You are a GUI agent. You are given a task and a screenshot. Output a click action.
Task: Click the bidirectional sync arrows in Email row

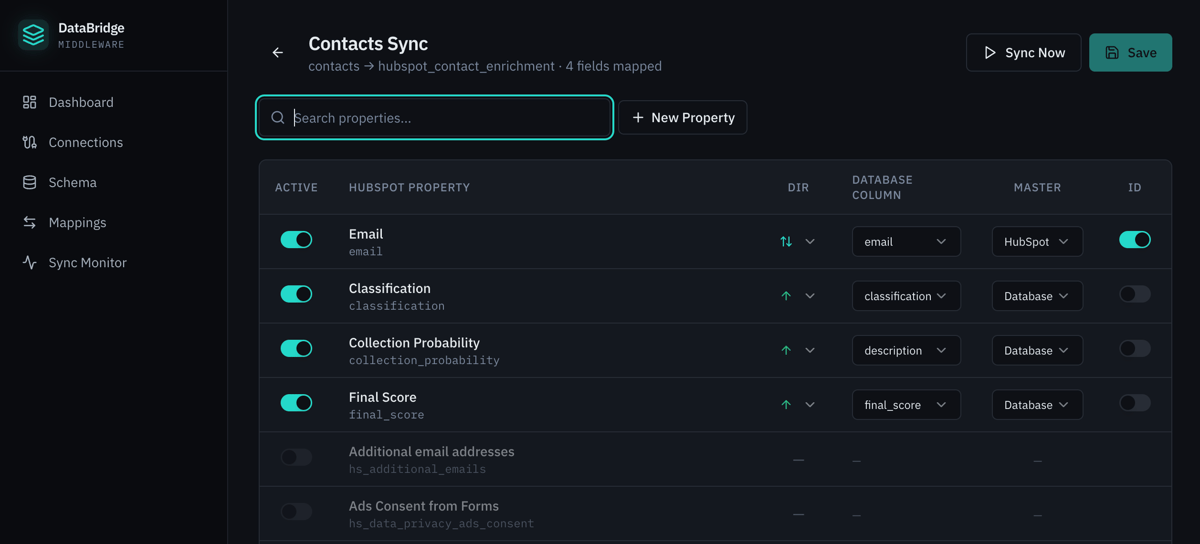tap(786, 241)
